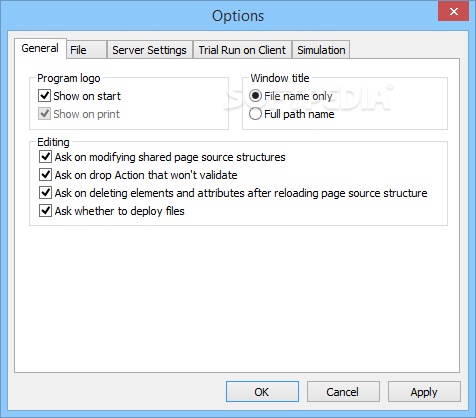The image size is (476, 418).
Task: Open the Server Settings tab
Action: tap(150, 50)
